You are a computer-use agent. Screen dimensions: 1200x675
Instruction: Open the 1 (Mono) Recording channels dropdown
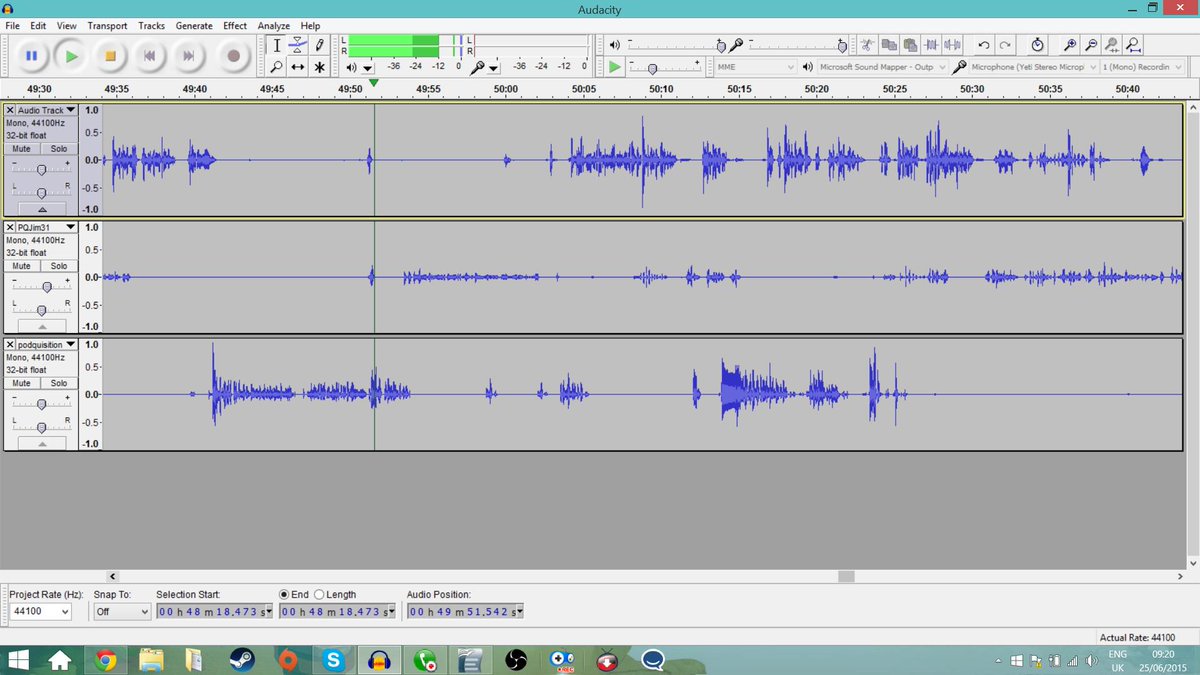(x=1141, y=67)
